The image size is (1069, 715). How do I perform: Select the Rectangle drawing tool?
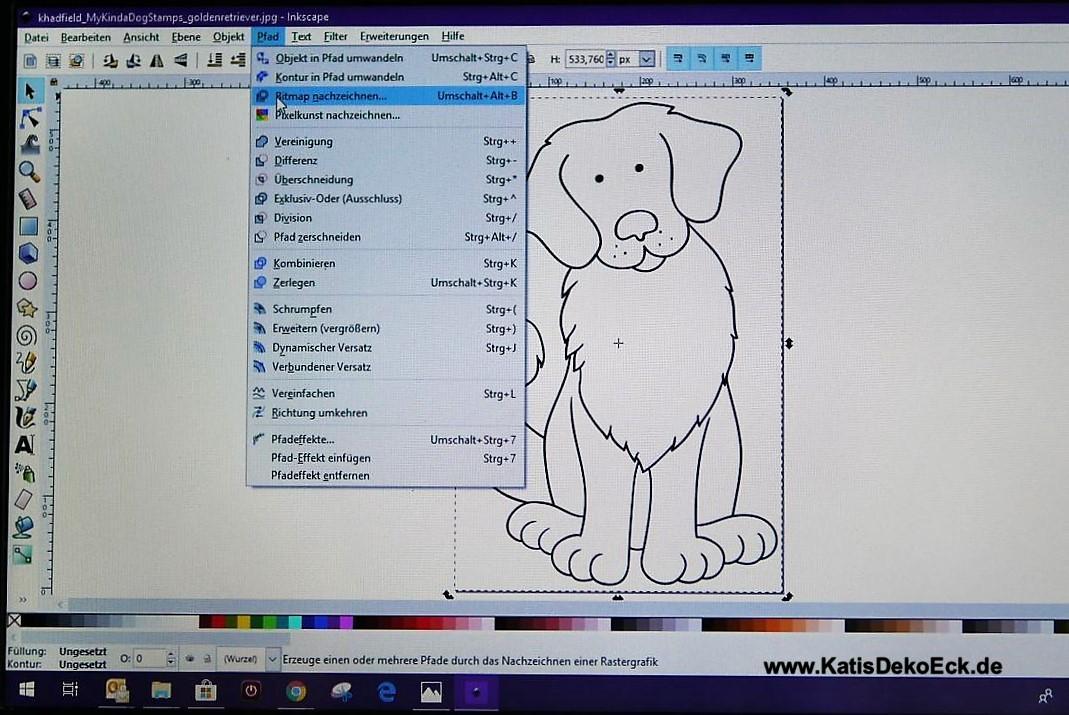coord(28,227)
